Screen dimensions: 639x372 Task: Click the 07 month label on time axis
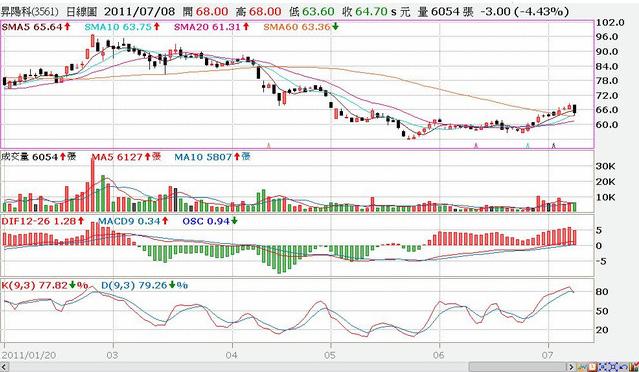coord(548,355)
